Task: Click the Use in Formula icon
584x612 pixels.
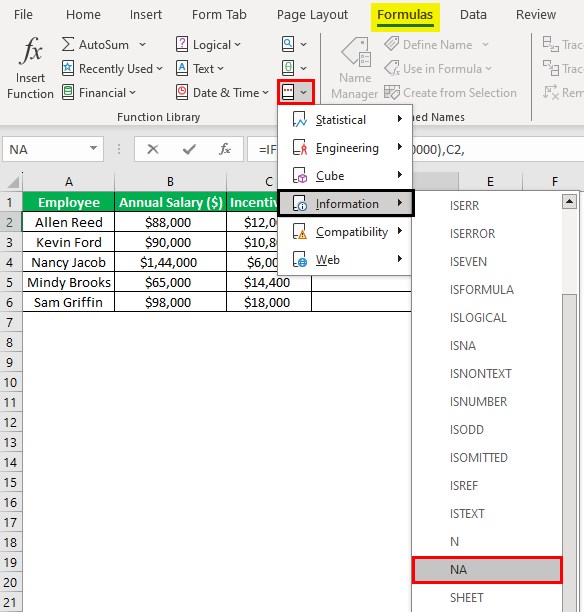Action: click(x=392, y=68)
